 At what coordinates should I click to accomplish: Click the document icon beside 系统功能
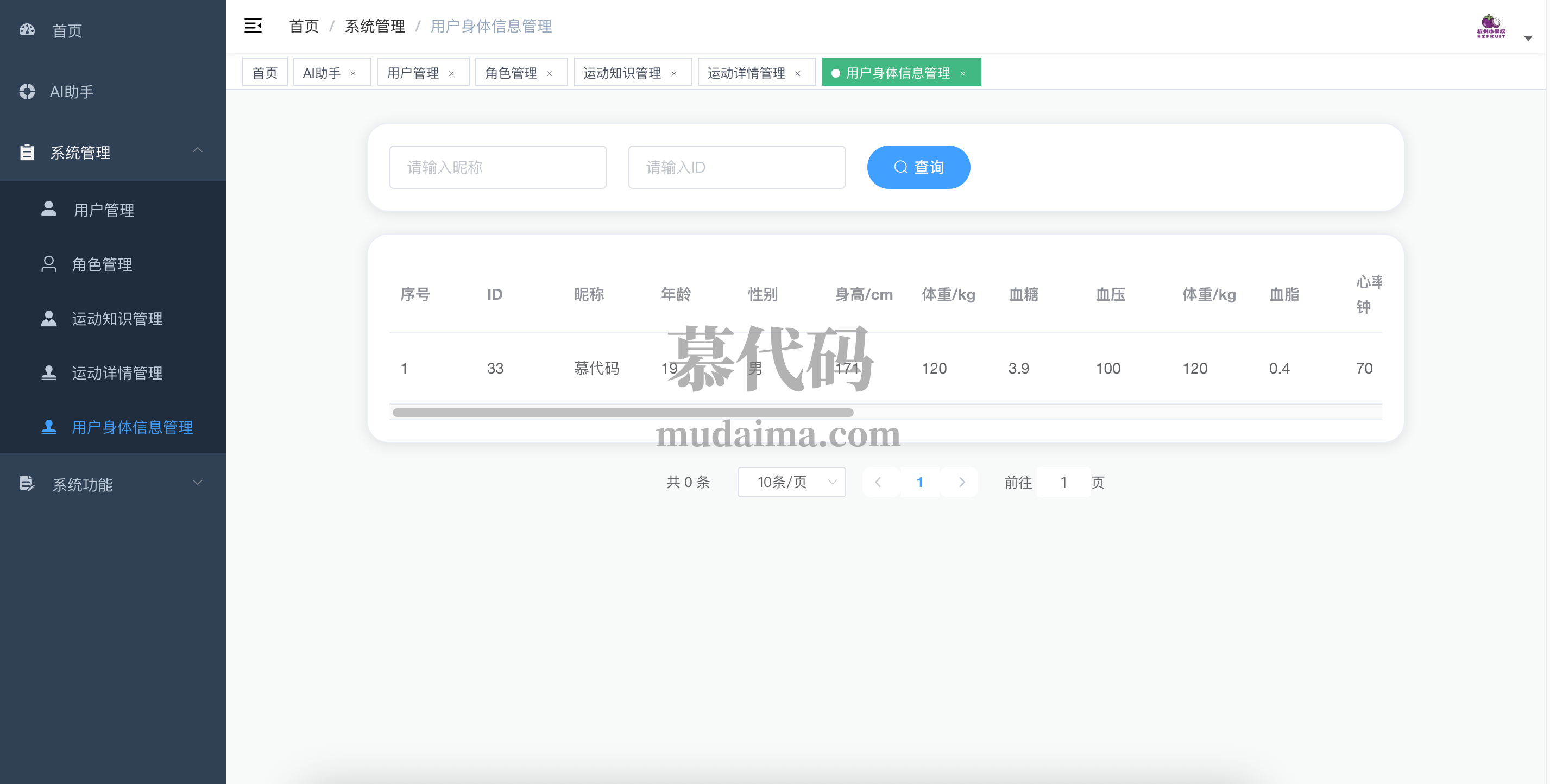pos(27,483)
